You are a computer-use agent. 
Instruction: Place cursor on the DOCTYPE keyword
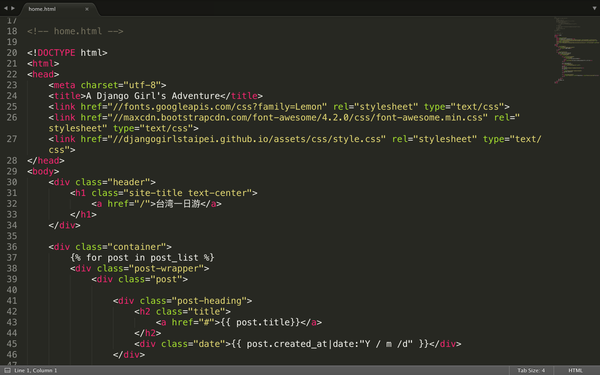[56, 52]
